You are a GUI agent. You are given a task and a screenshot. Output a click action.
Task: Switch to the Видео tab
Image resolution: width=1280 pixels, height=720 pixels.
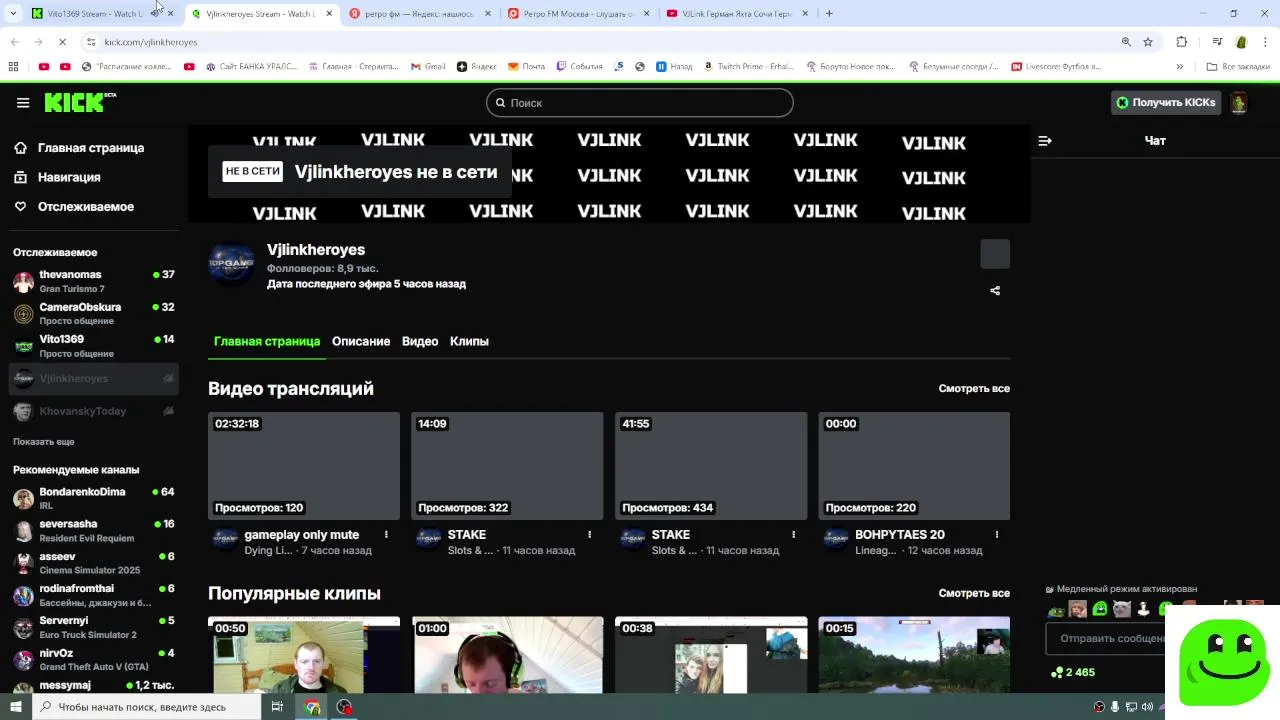420,341
